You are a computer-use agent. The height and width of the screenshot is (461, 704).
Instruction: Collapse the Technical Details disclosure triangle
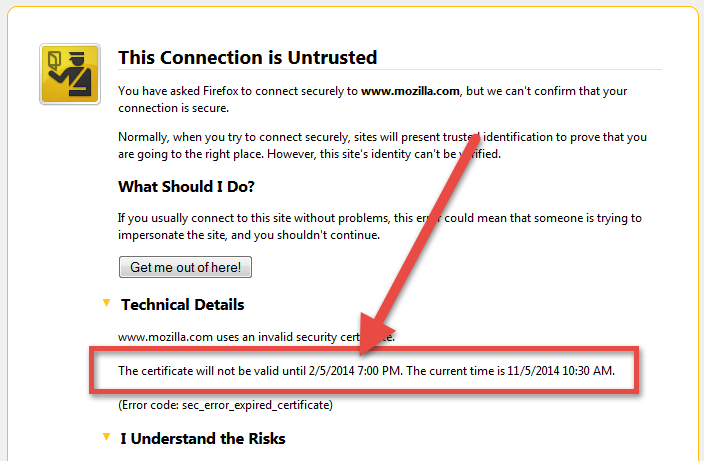click(x=106, y=303)
